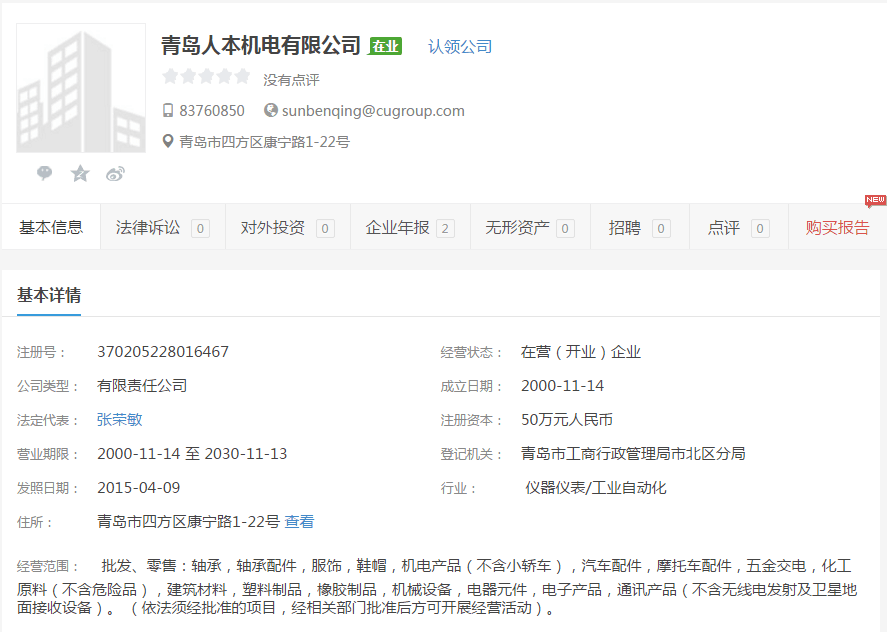Open the 基本信息 tab

point(51,228)
